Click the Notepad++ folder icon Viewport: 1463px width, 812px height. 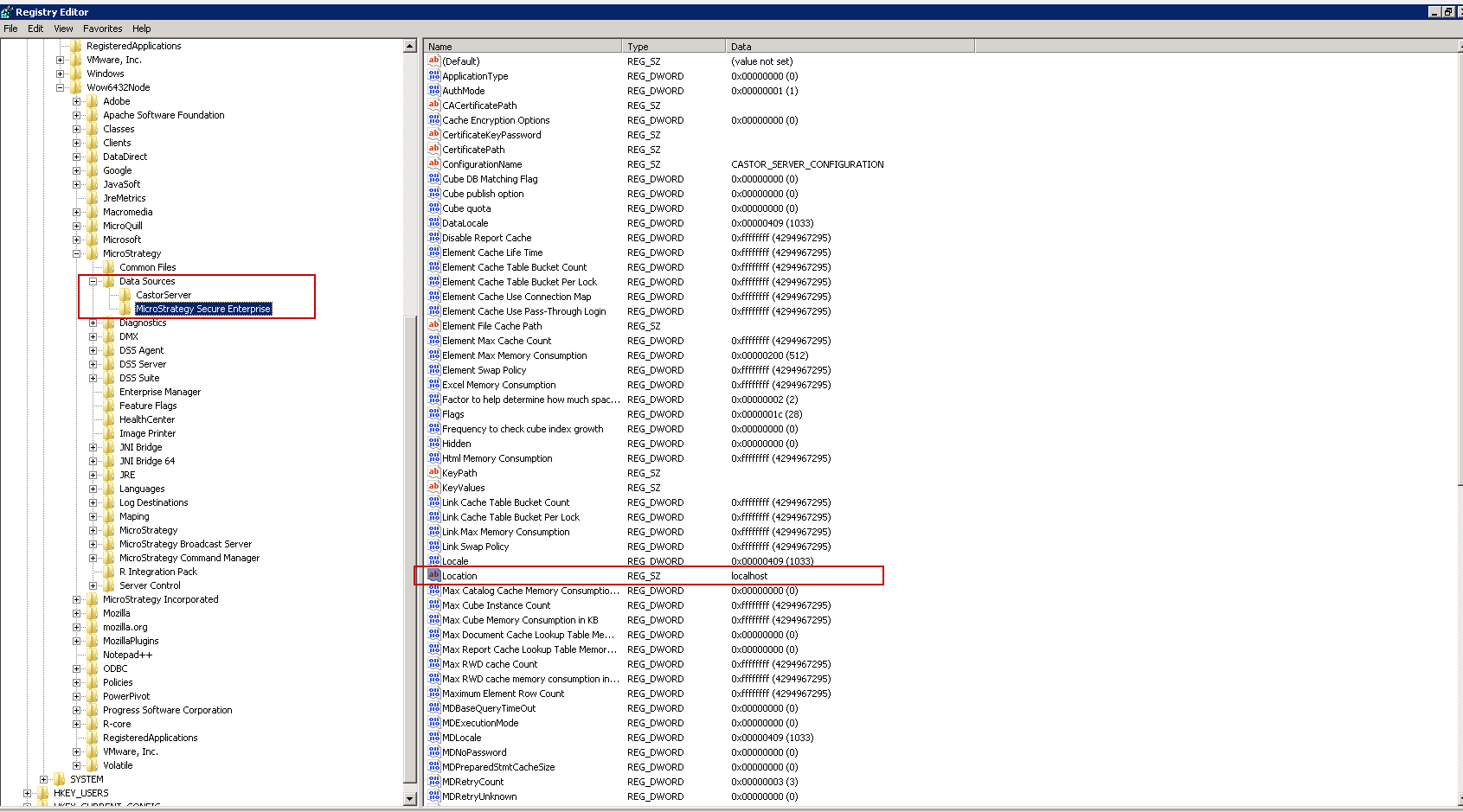pyautogui.click(x=93, y=655)
